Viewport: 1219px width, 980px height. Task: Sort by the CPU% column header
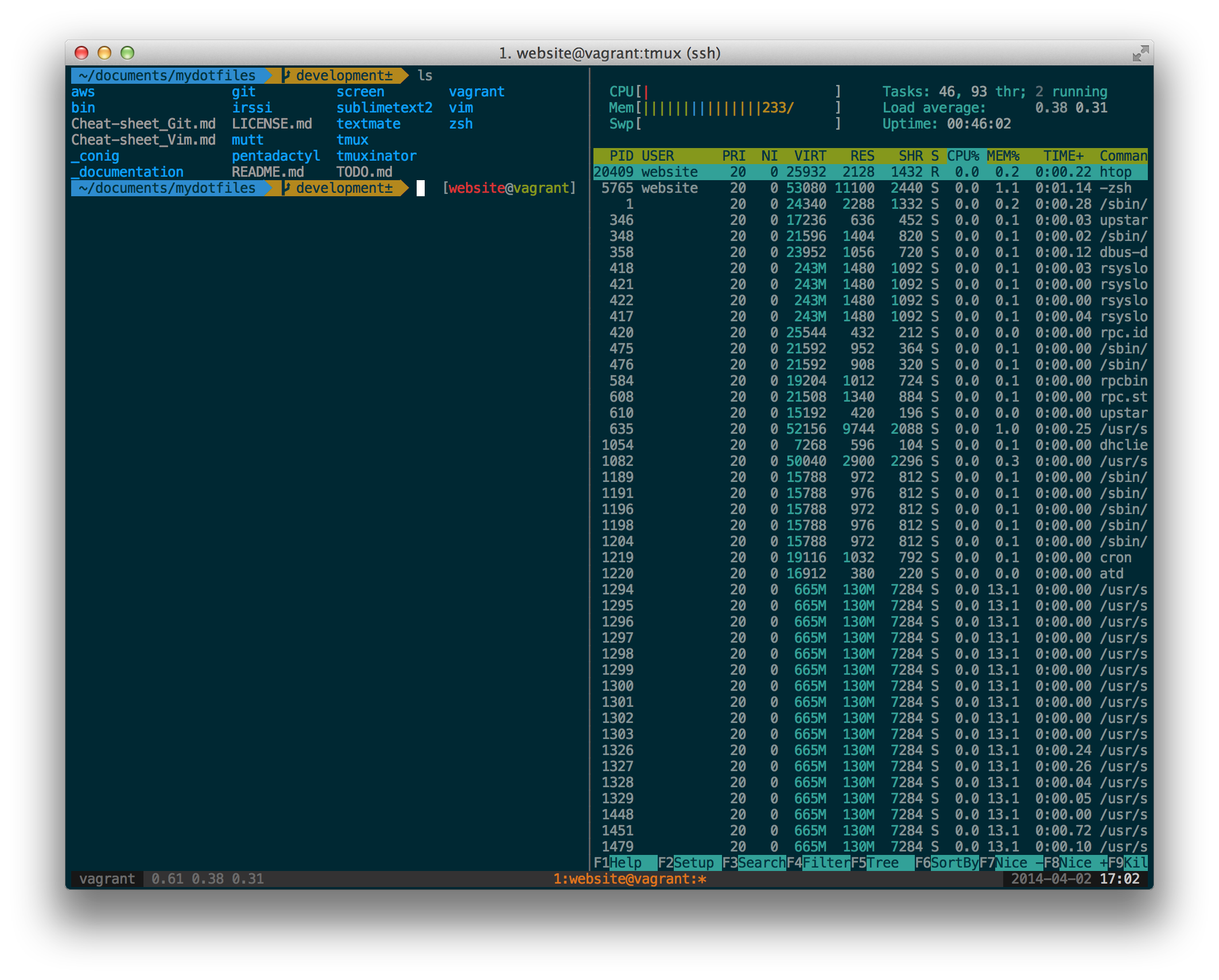coord(963,155)
